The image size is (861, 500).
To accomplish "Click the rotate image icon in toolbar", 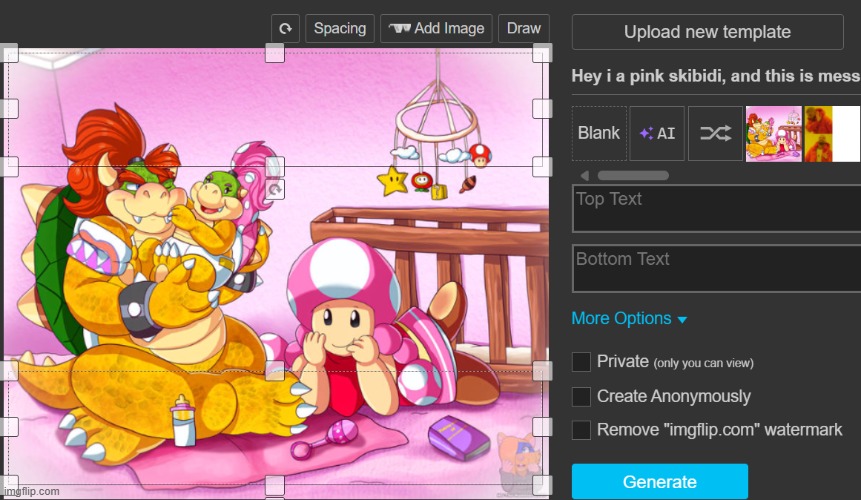I will tap(285, 29).
